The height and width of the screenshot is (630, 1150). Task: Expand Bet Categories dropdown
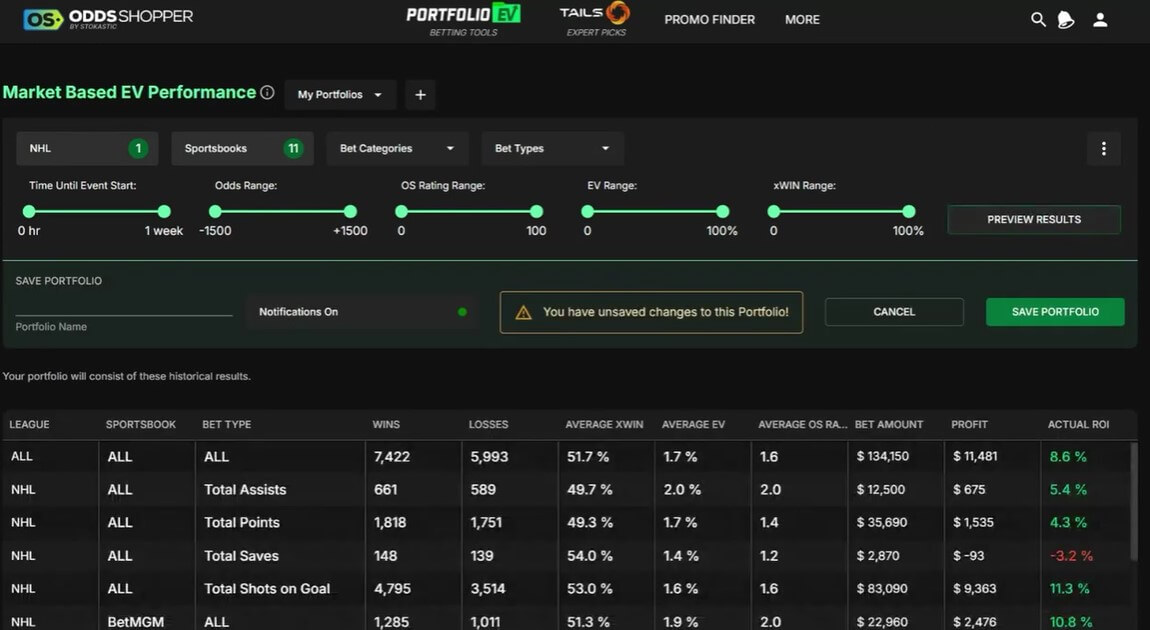click(397, 148)
